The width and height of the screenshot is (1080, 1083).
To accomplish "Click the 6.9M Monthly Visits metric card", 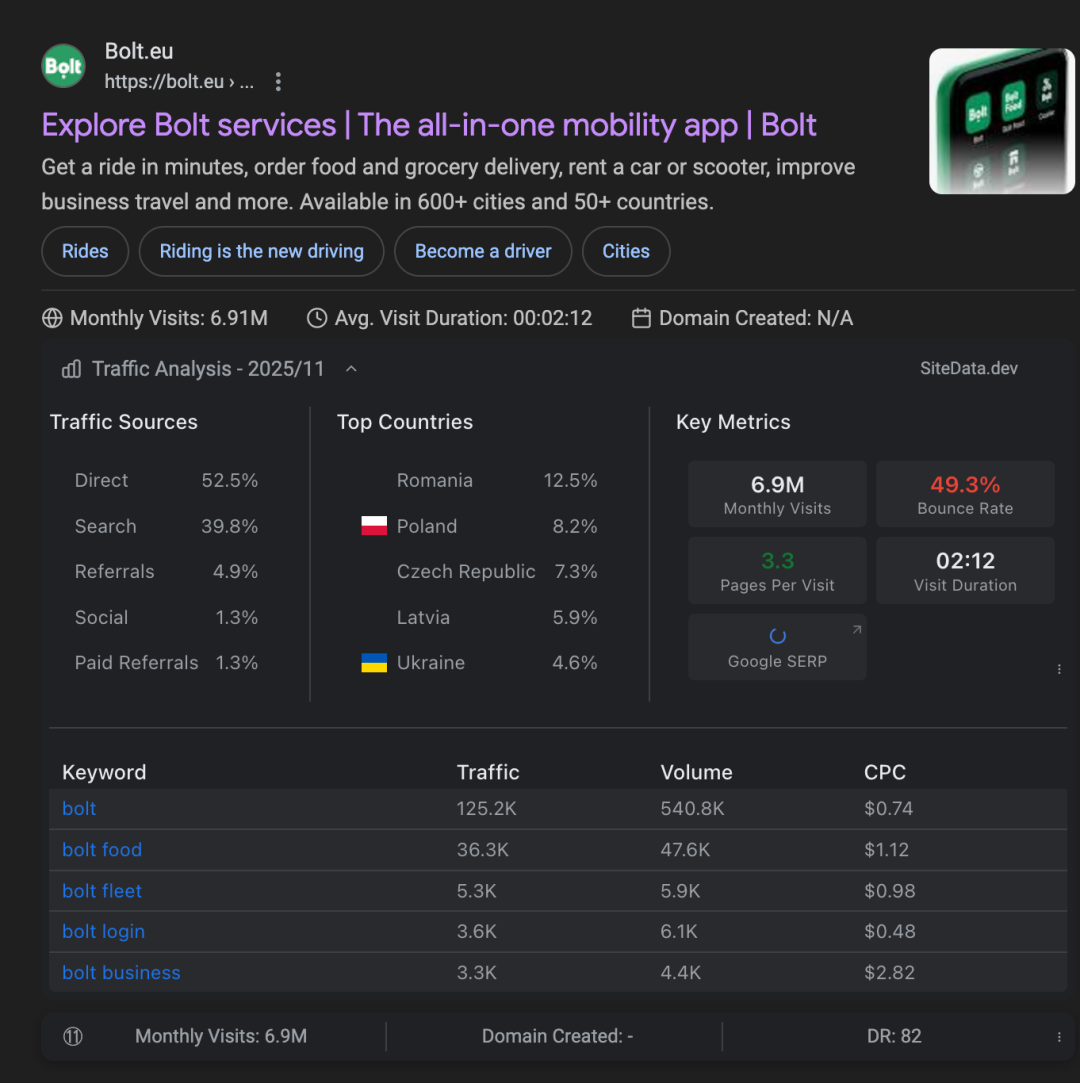I will click(778, 495).
